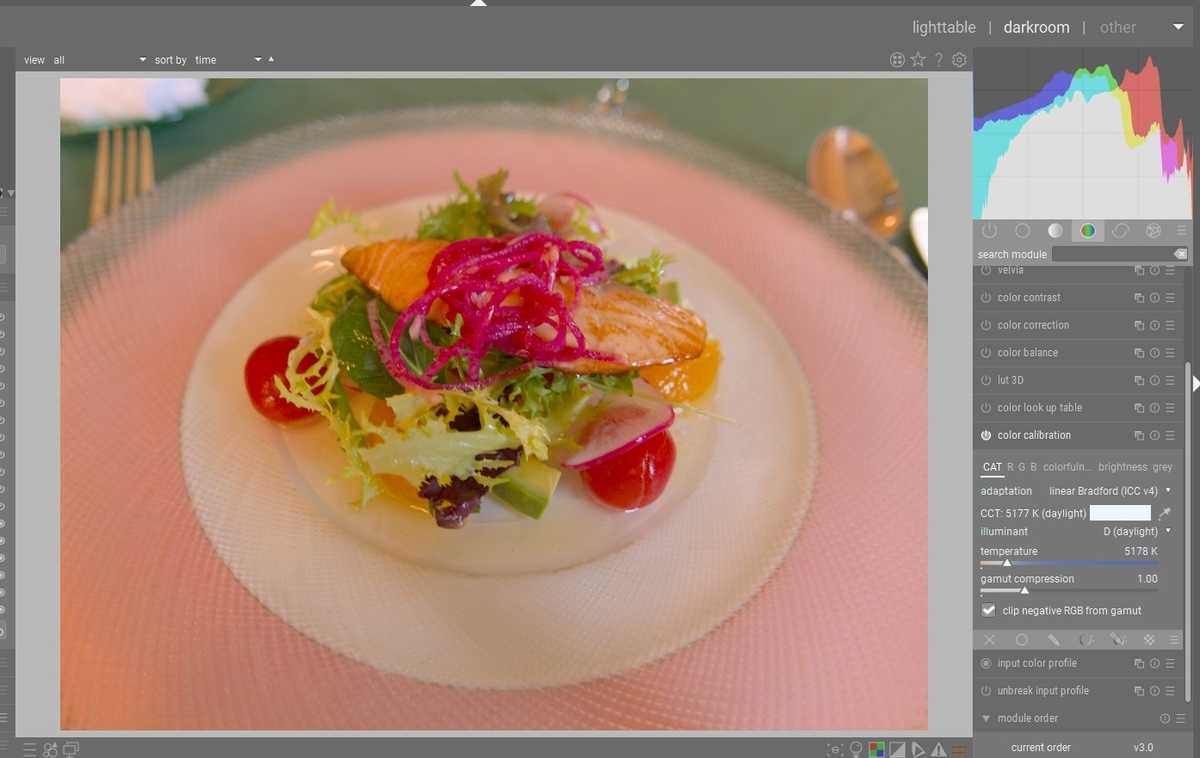Select drawn and parametric mask icon
This screenshot has width=1200, height=758.
point(1118,639)
